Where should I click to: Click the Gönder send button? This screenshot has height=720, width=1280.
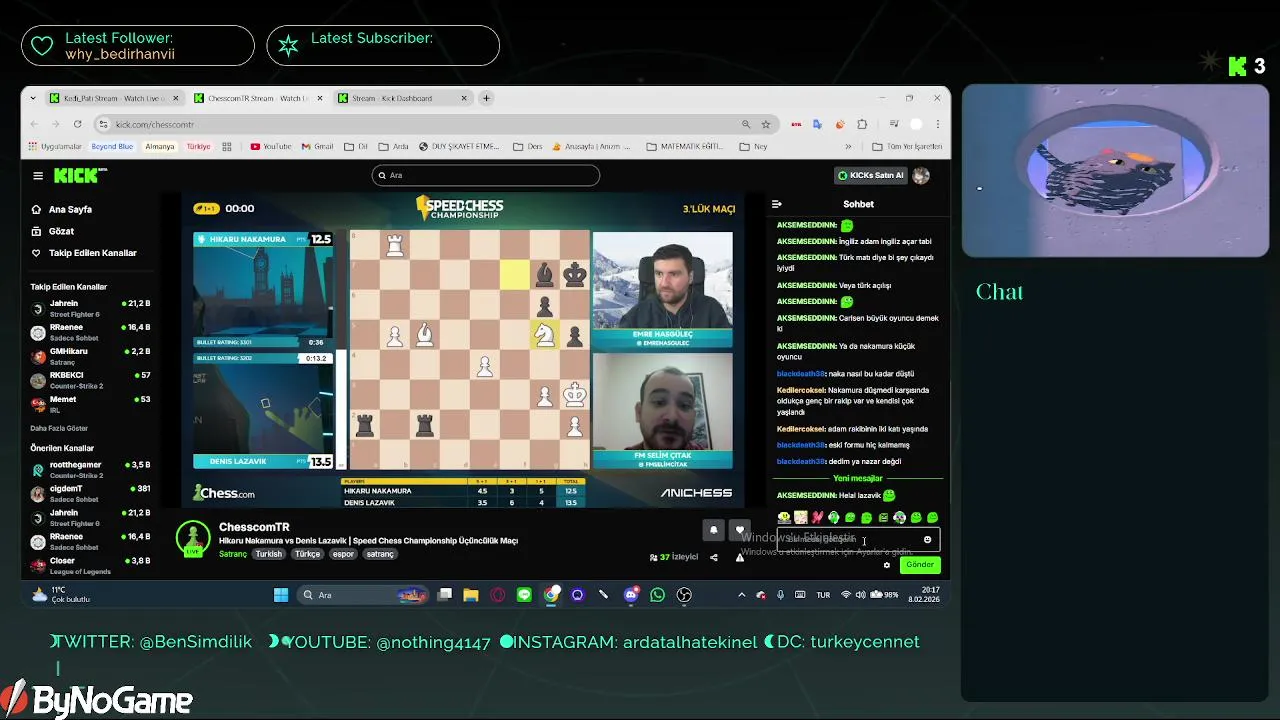(919, 565)
